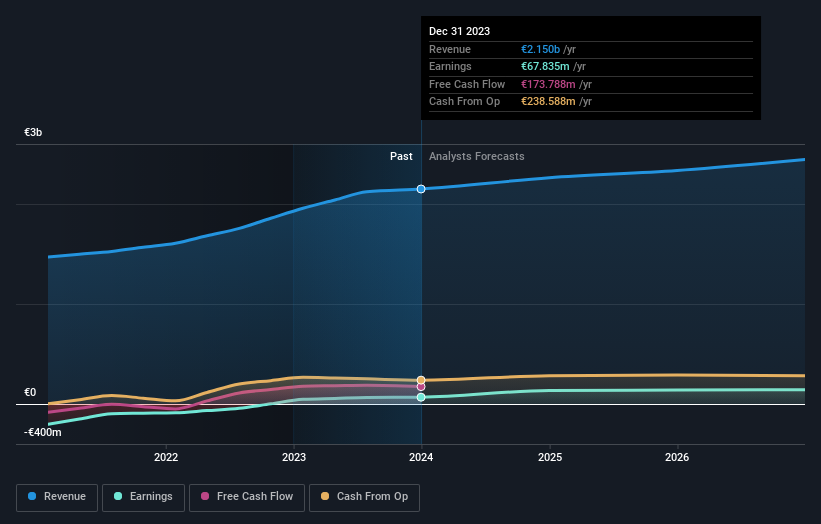Click the Free Cash Flow tooltip row label
The height and width of the screenshot is (524, 821).
click(x=467, y=84)
